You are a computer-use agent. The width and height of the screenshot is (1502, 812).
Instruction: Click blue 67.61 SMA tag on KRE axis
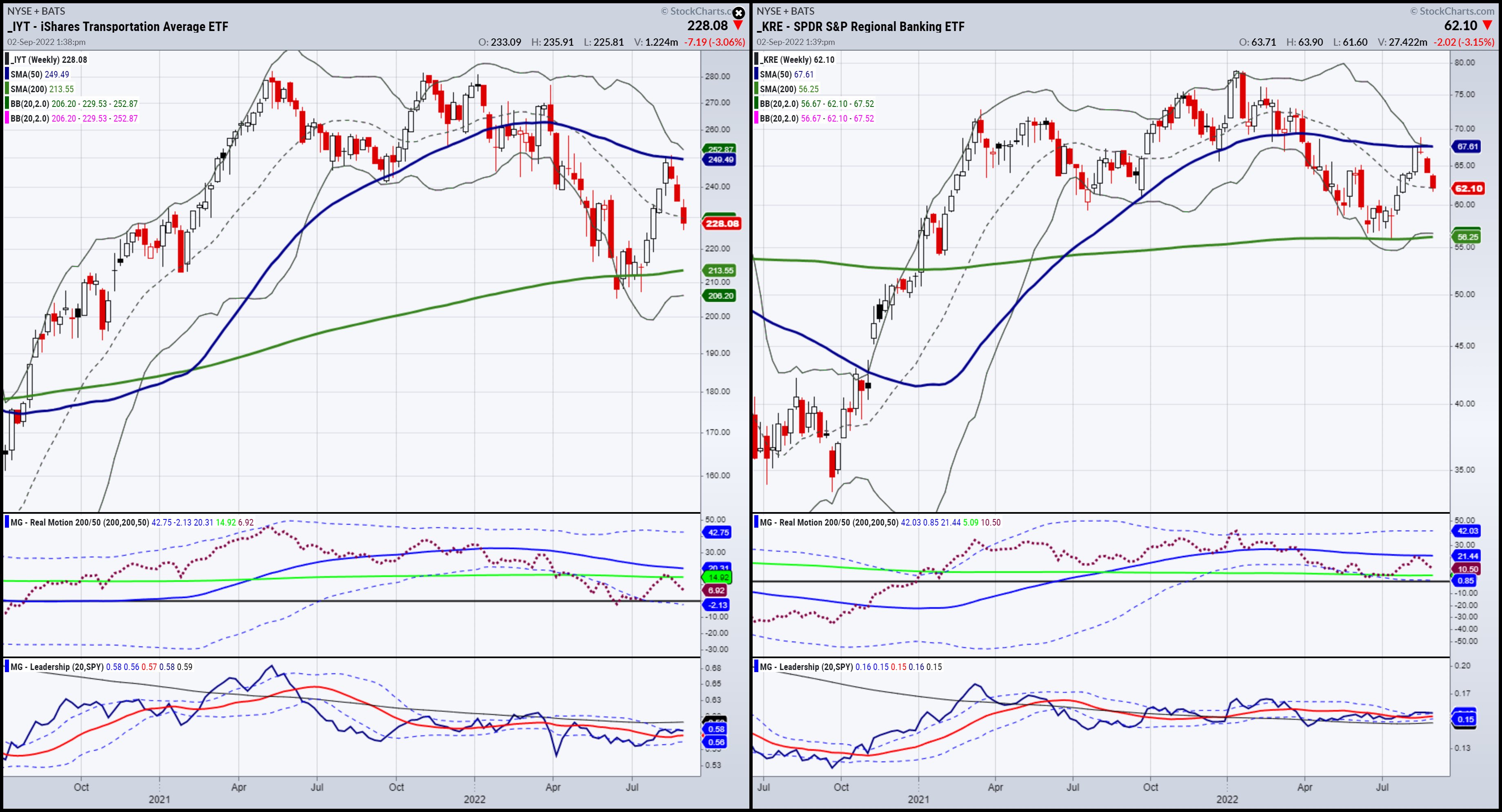click(1467, 146)
